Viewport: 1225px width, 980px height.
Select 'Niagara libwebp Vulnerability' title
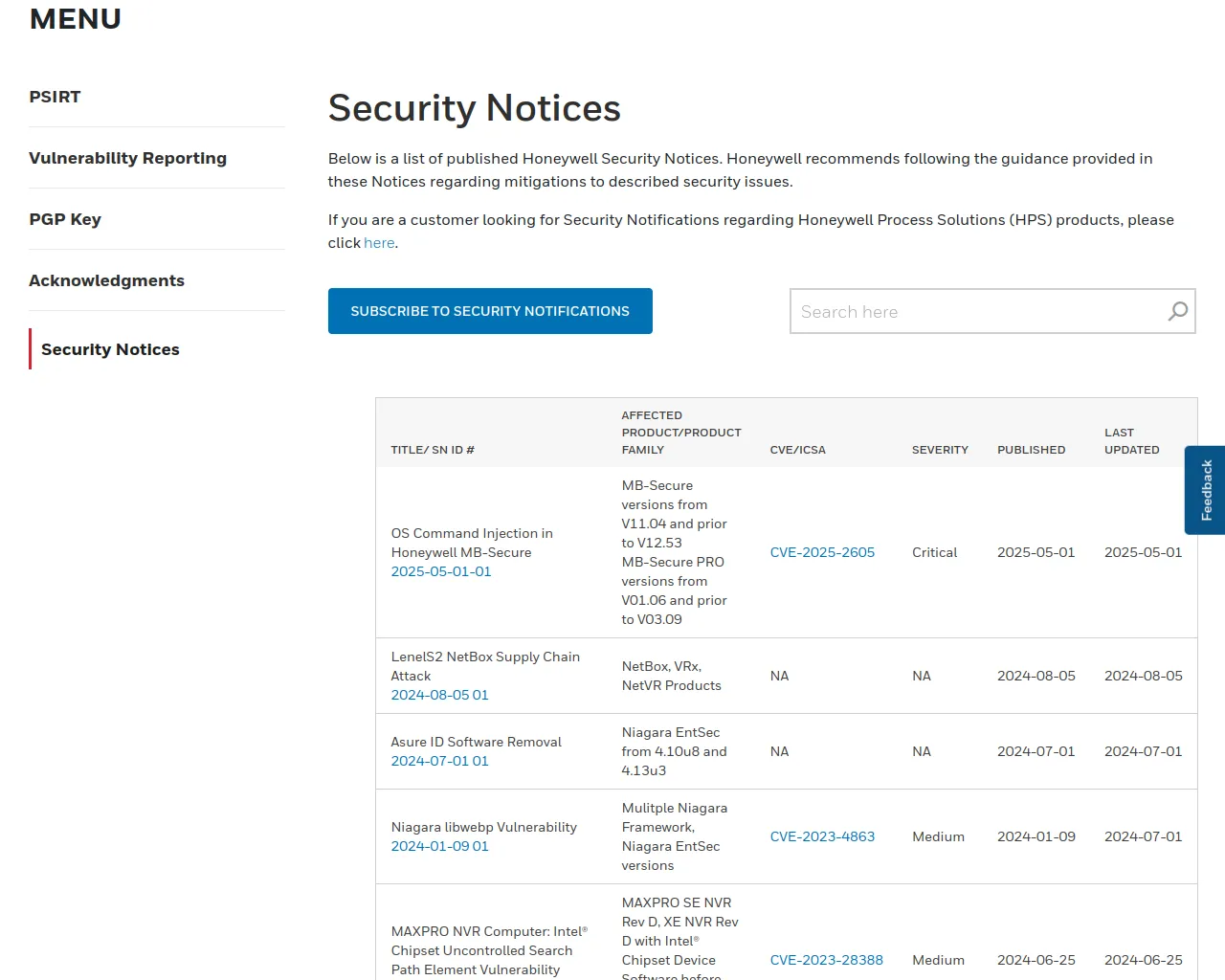click(483, 827)
